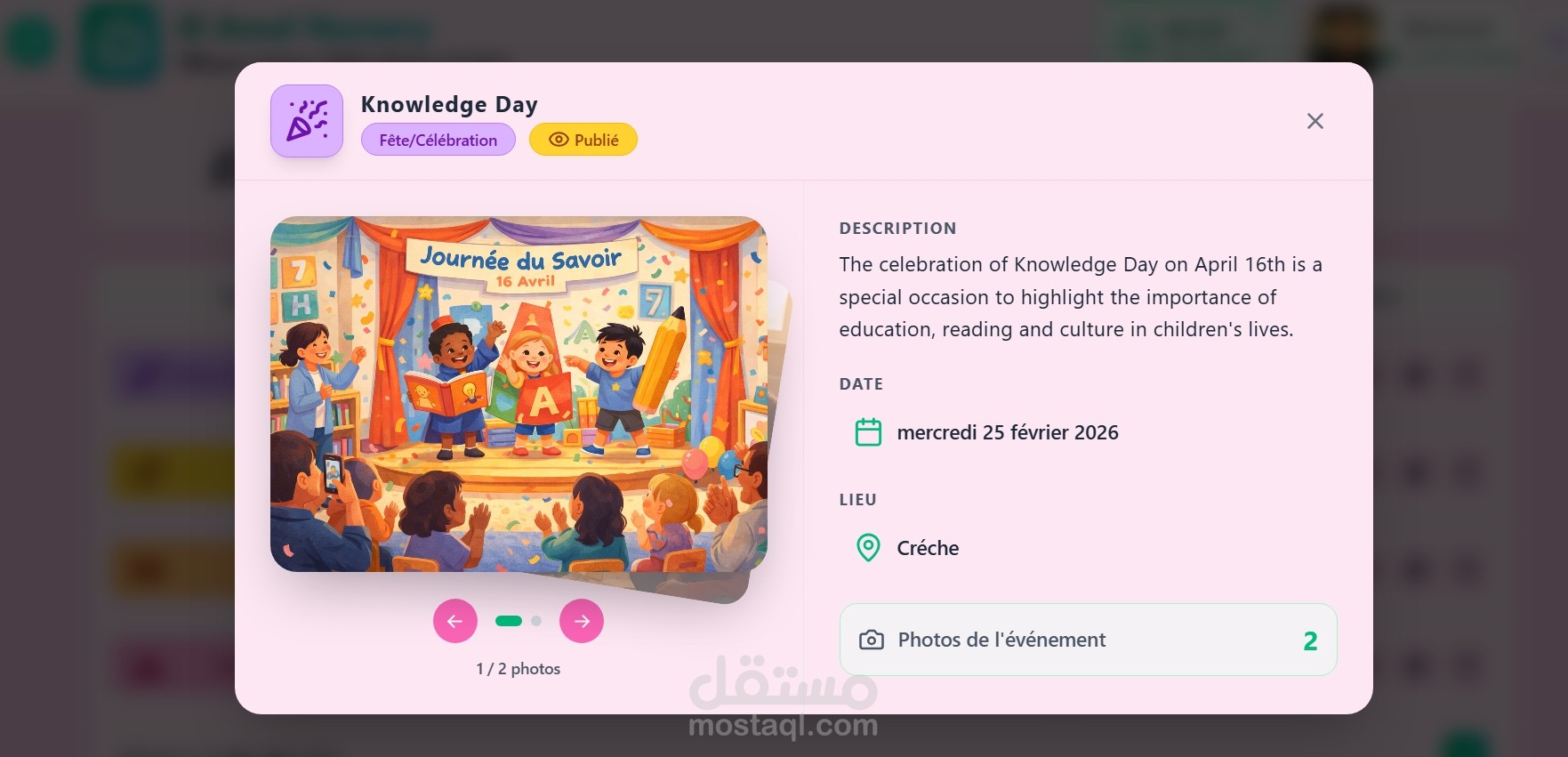
Task: Click the eye icon in Publié badge
Action: pyautogui.click(x=559, y=140)
